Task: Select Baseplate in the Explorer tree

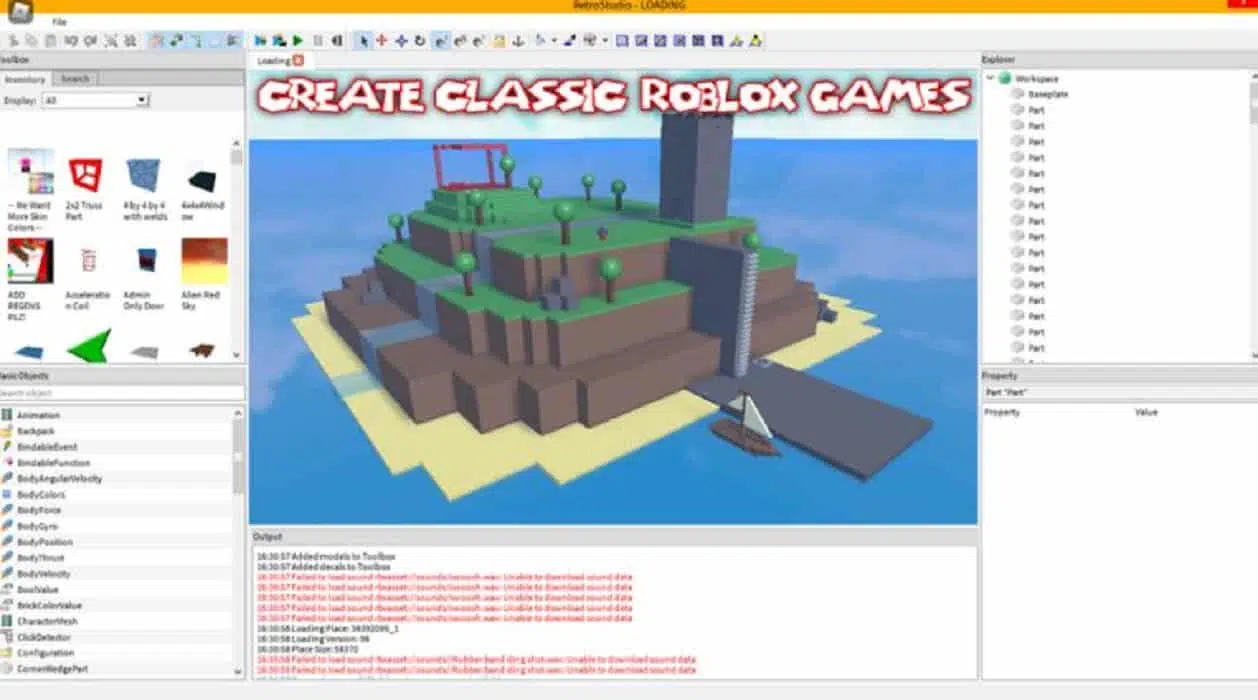Action: (x=1048, y=94)
